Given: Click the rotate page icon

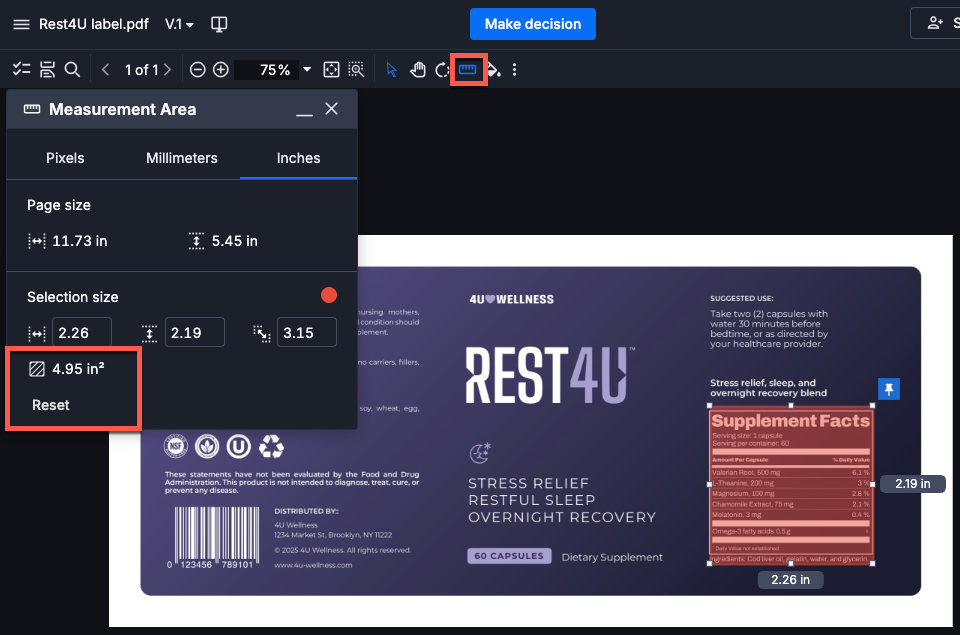Looking at the screenshot, I should pyautogui.click(x=441, y=70).
